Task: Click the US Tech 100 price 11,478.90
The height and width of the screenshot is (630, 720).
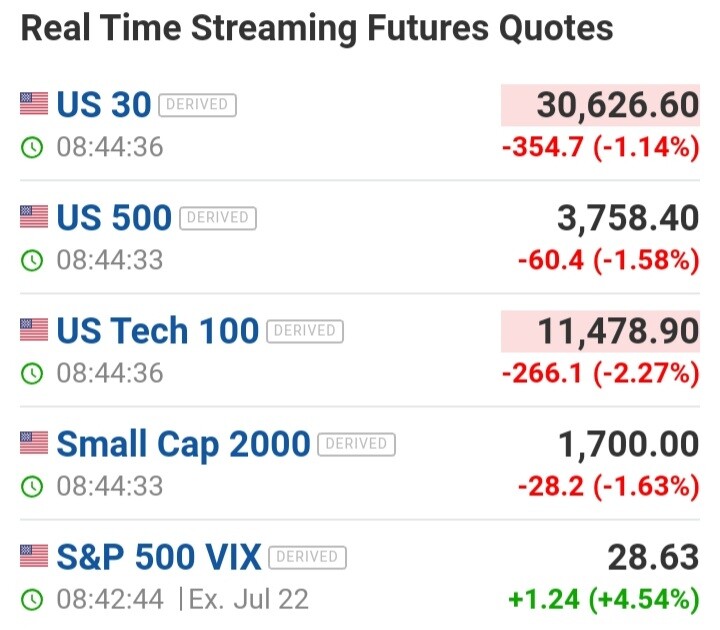Action: [x=619, y=331]
